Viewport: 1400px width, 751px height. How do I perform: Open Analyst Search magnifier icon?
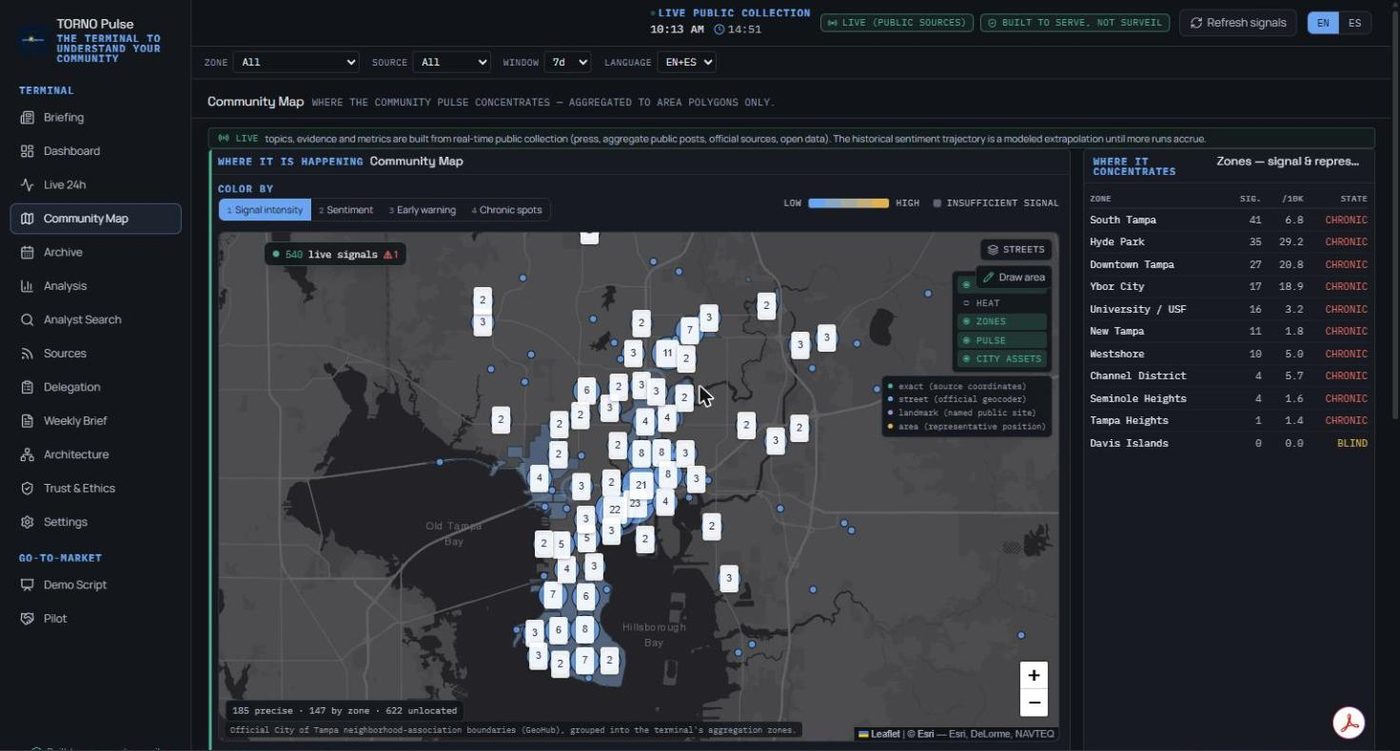click(27, 320)
